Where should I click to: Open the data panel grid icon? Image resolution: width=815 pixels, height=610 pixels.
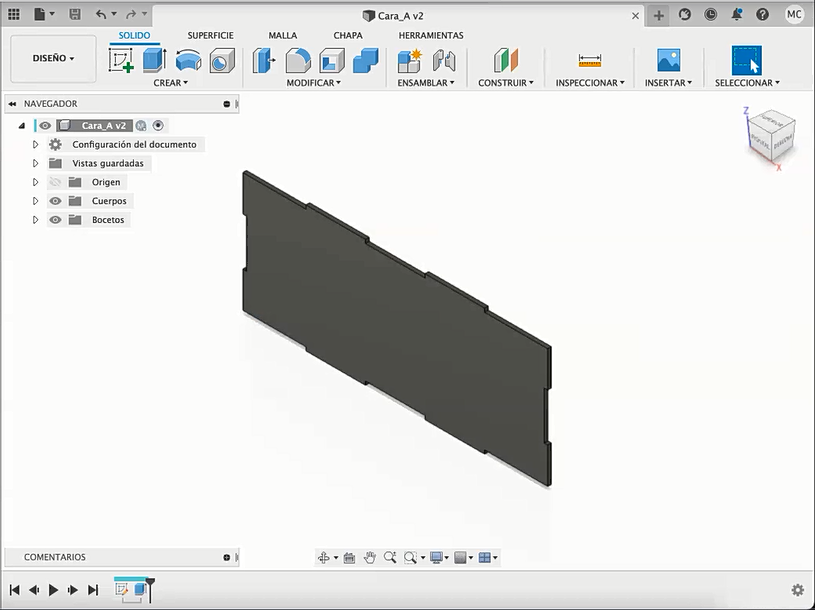[14, 15]
